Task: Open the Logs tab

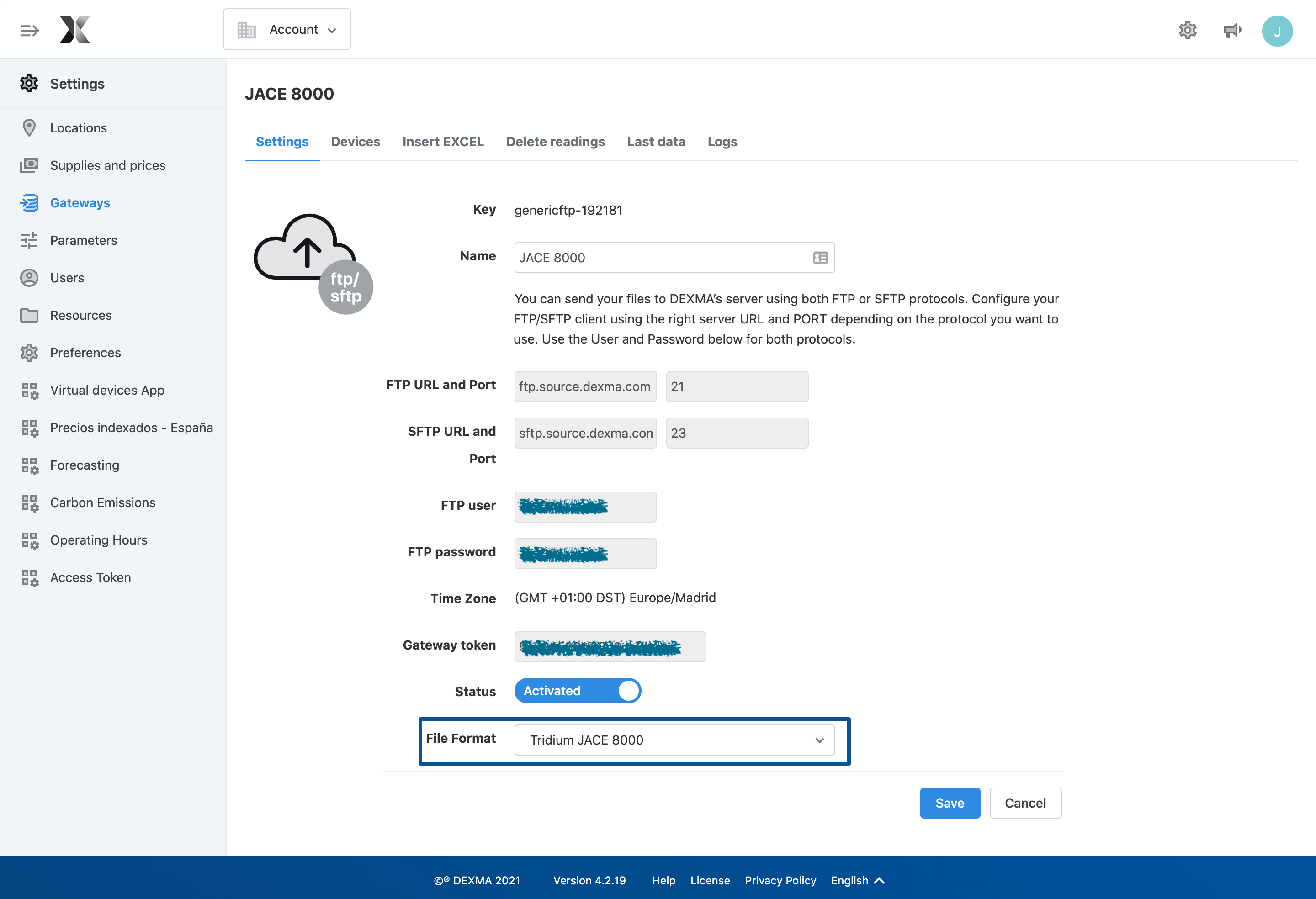Action: (722, 142)
